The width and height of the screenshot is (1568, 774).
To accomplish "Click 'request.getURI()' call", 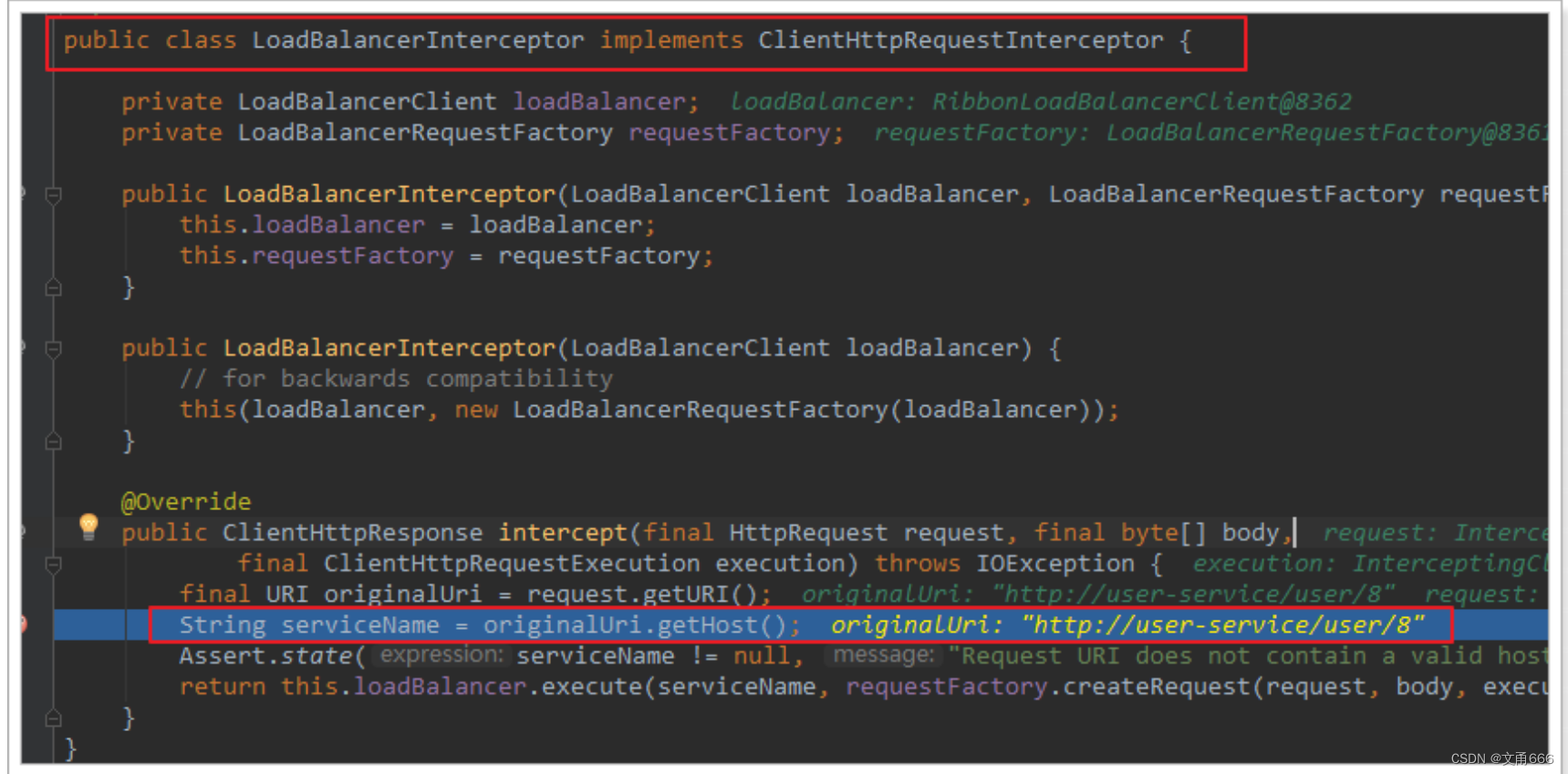I will (641, 594).
